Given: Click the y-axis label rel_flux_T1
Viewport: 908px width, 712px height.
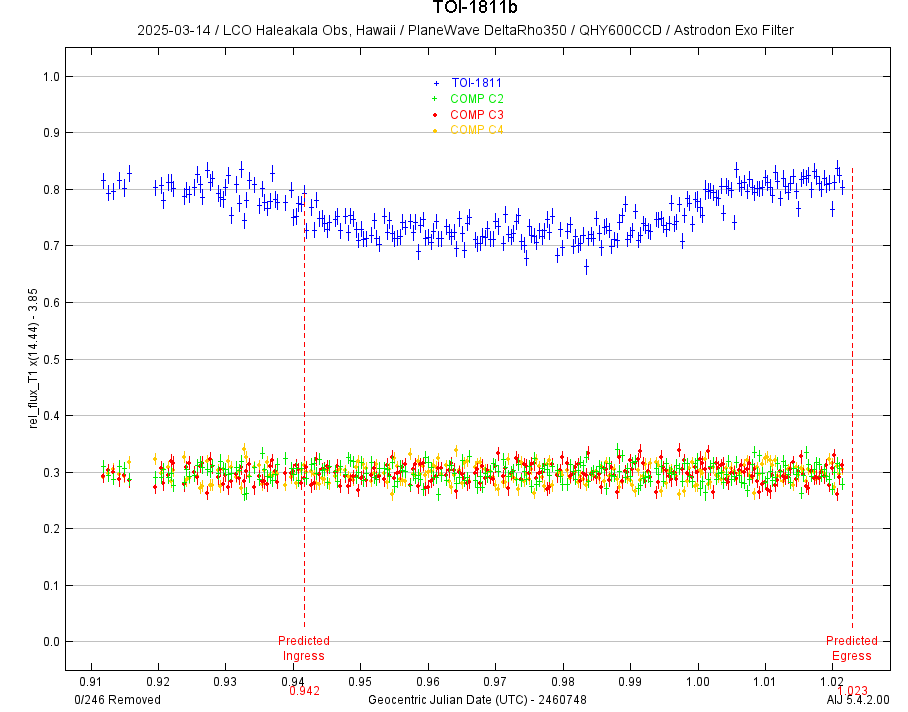Looking at the screenshot, I should point(33,359).
